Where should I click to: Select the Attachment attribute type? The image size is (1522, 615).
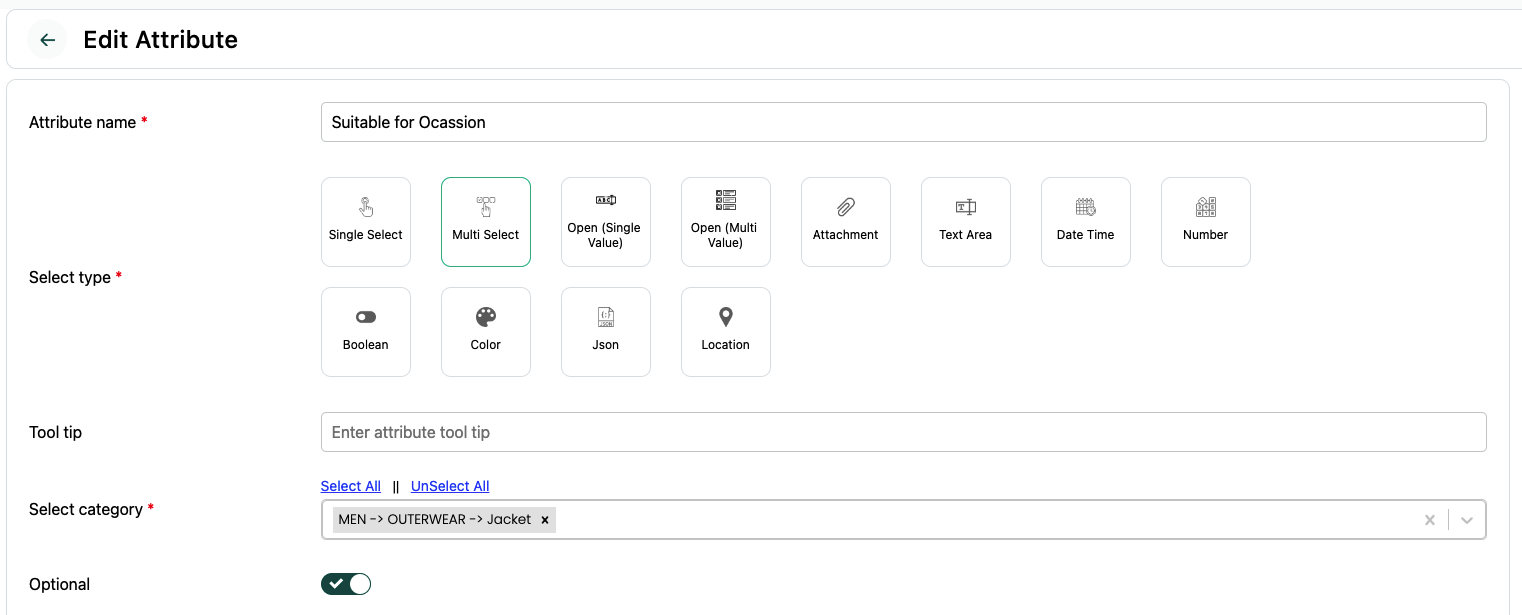point(845,221)
